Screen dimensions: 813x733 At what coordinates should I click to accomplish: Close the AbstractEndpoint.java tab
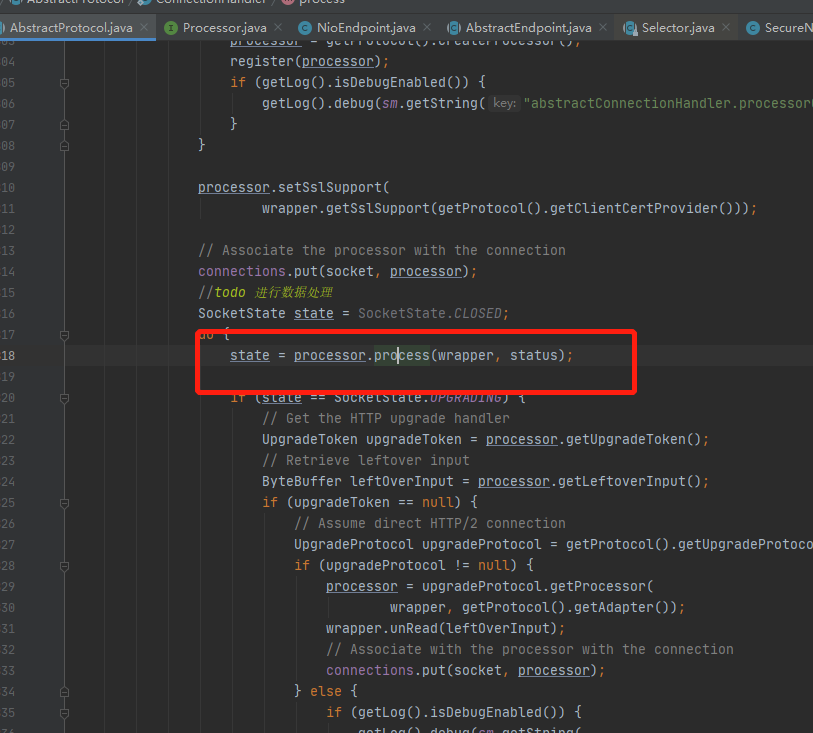tap(602, 27)
